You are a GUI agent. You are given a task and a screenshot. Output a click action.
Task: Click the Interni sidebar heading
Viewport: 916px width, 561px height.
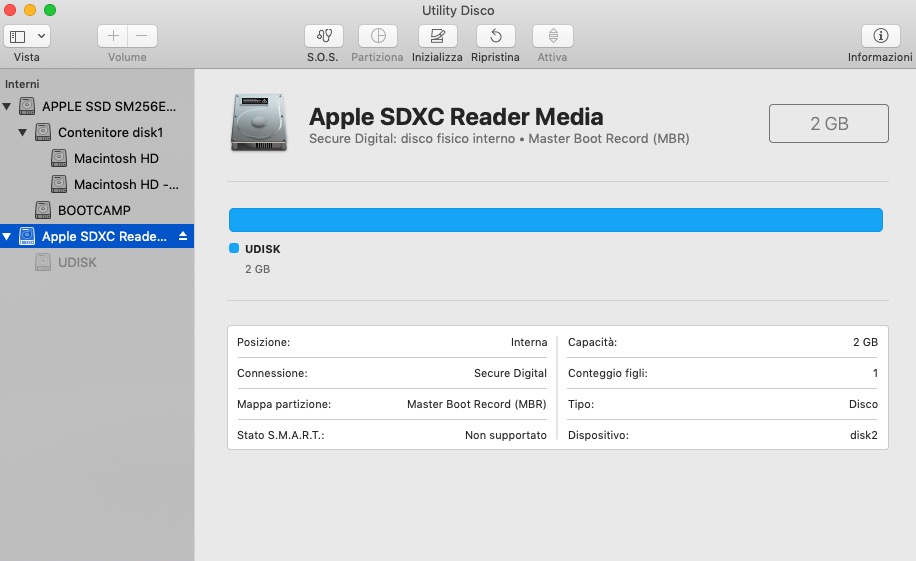click(22, 84)
